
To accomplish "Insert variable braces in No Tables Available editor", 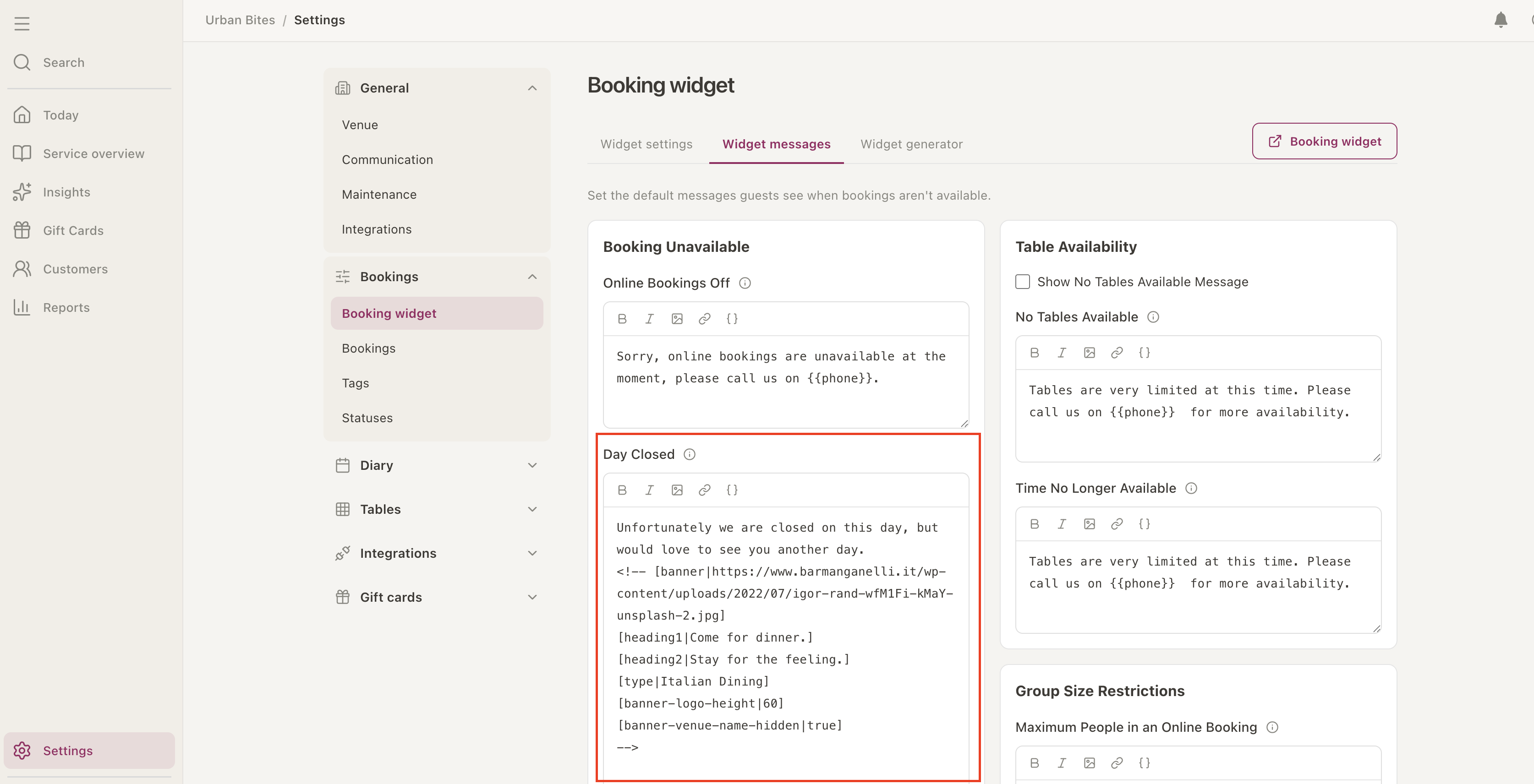I will [x=1144, y=353].
